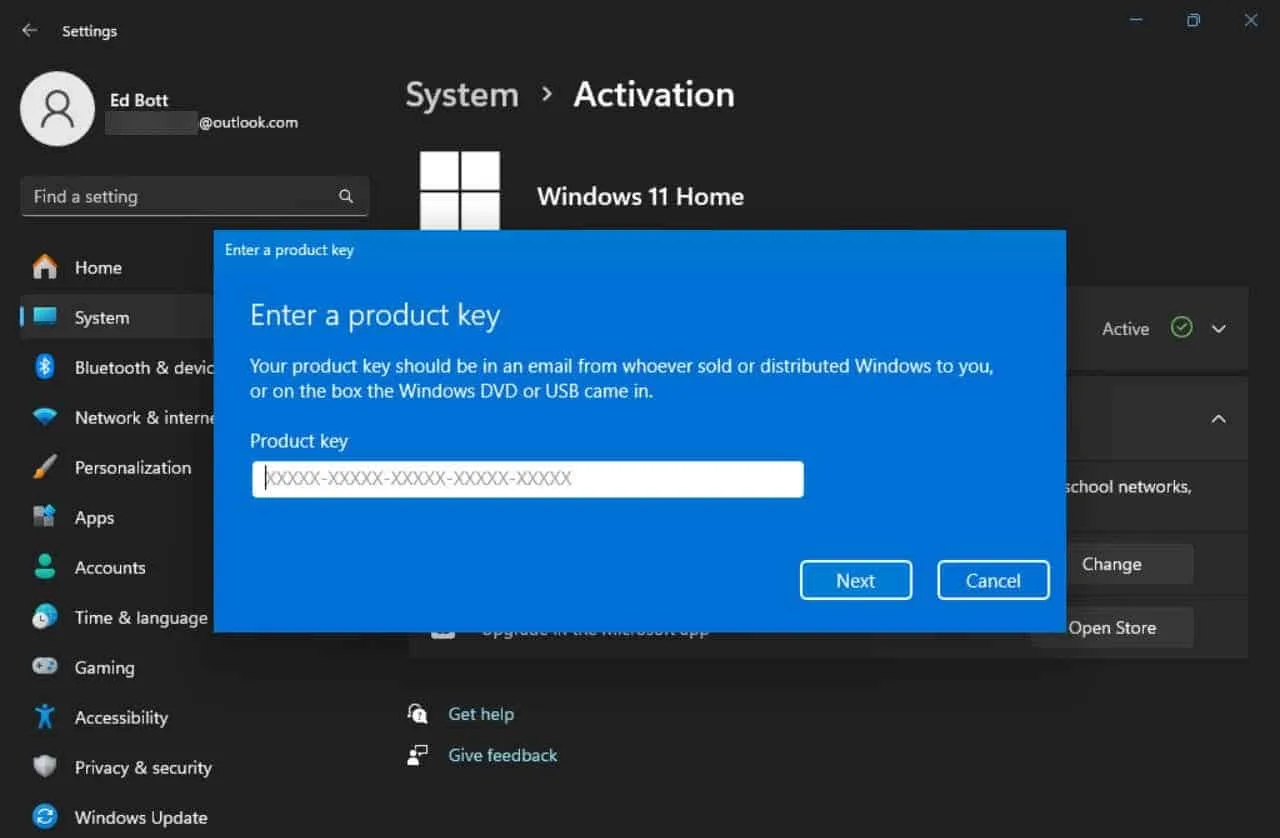
Task: Open the Apps section
Action: [x=93, y=517]
